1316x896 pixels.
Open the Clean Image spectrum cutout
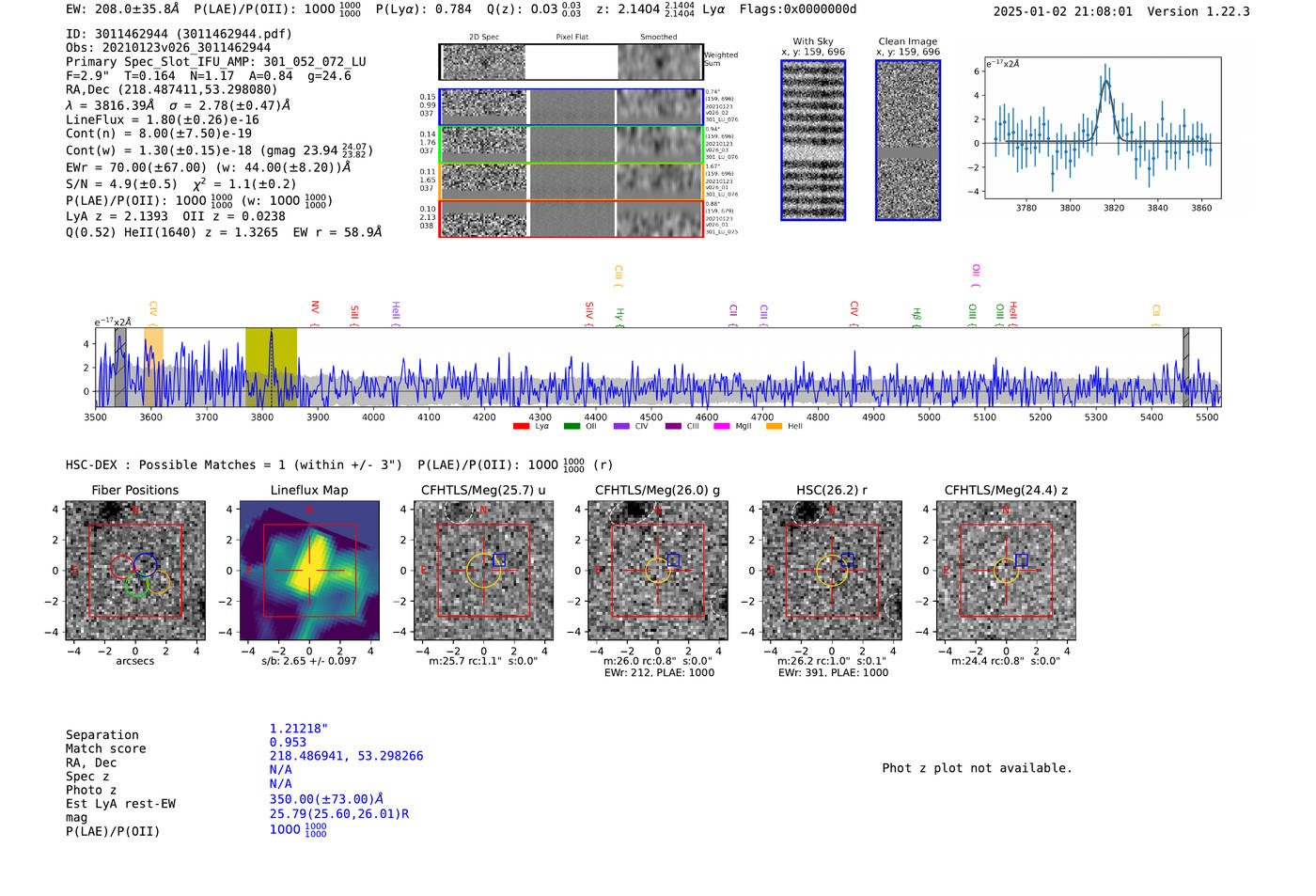(908, 140)
